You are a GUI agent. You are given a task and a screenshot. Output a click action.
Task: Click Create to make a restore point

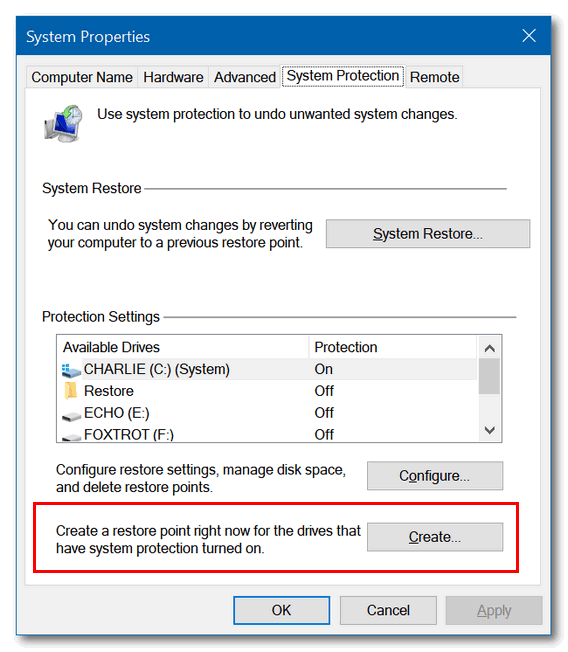435,537
